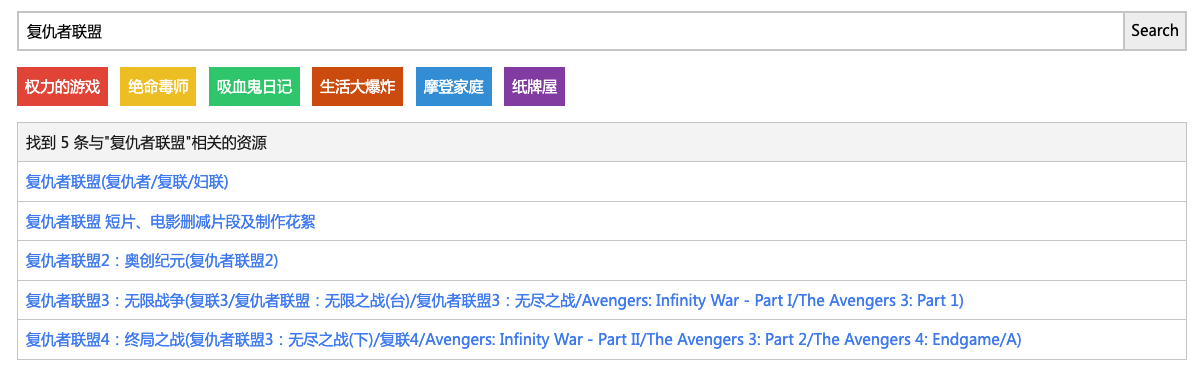Focus the search box containing 复仇者联盟
Viewport: 1202px width, 375px height.
[571, 31]
